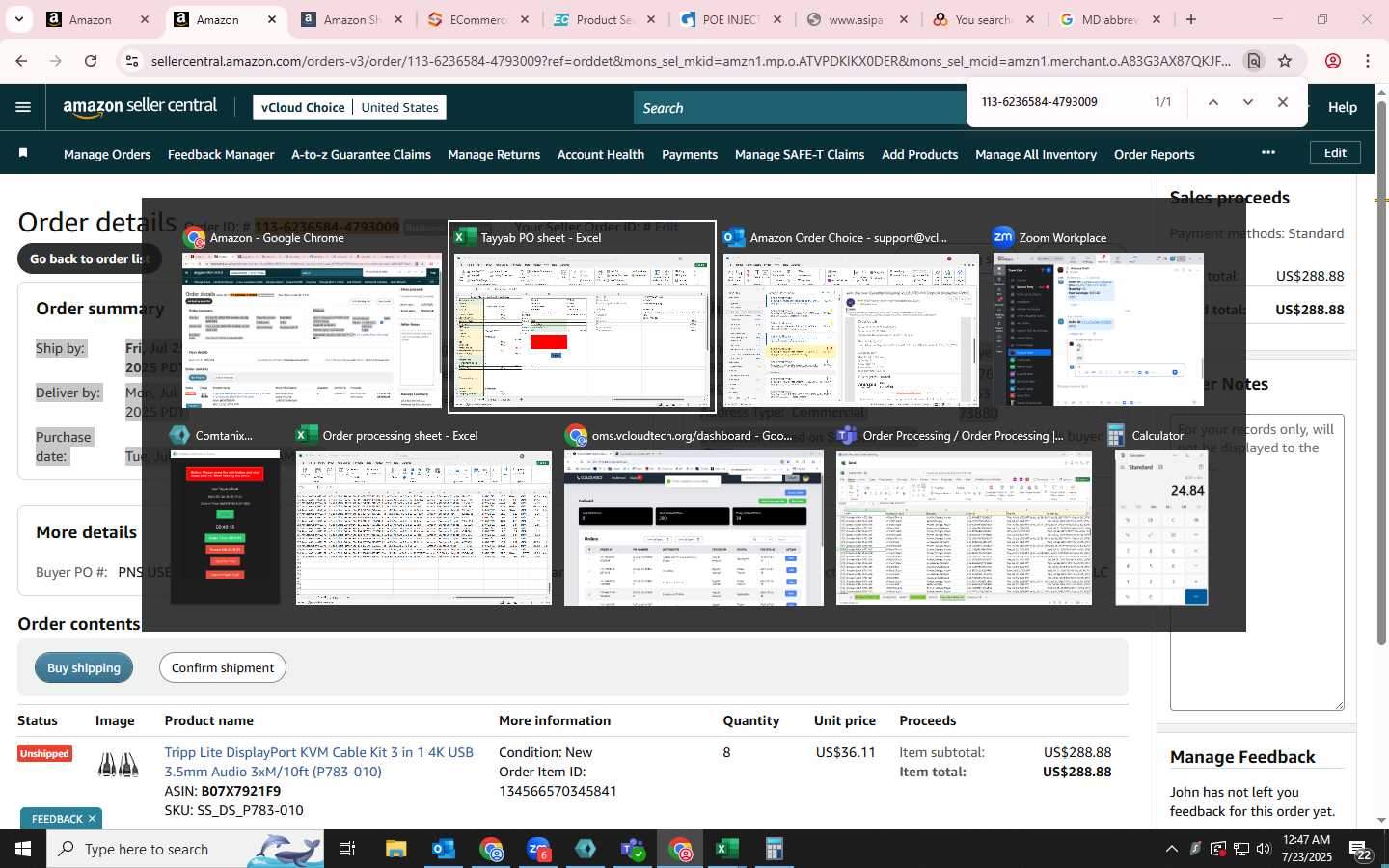Click the Help link

click(1342, 107)
